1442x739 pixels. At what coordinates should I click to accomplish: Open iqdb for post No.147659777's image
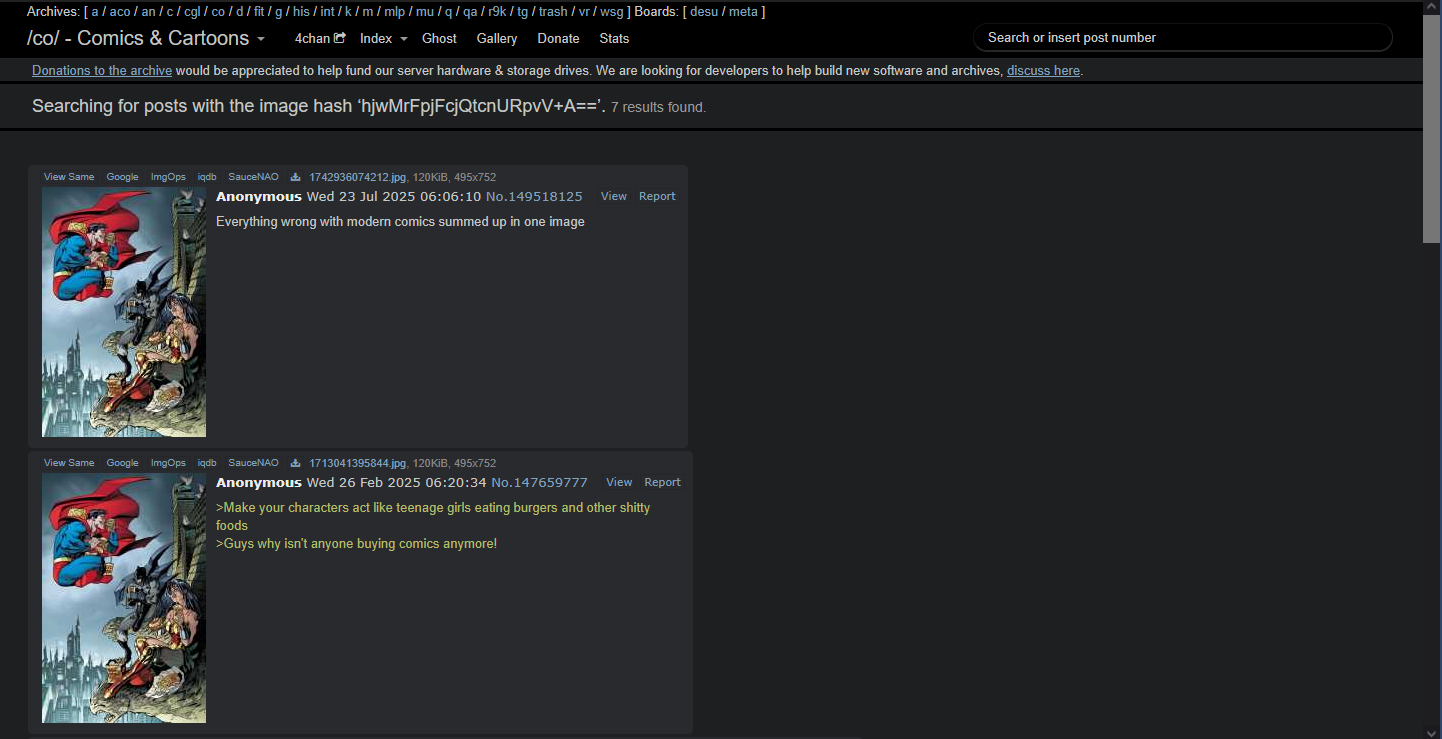point(207,463)
